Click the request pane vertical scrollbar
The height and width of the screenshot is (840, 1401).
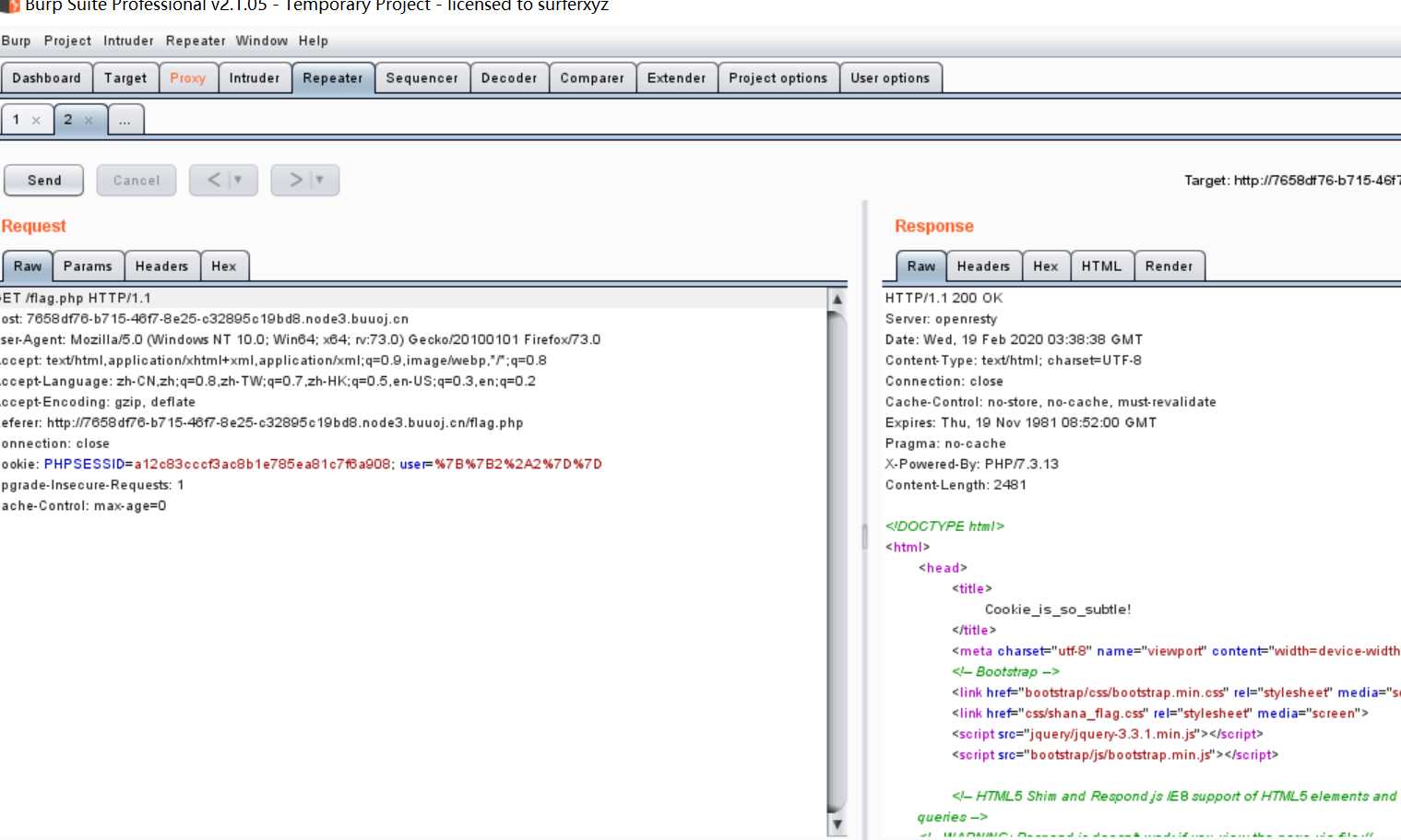(x=837, y=562)
